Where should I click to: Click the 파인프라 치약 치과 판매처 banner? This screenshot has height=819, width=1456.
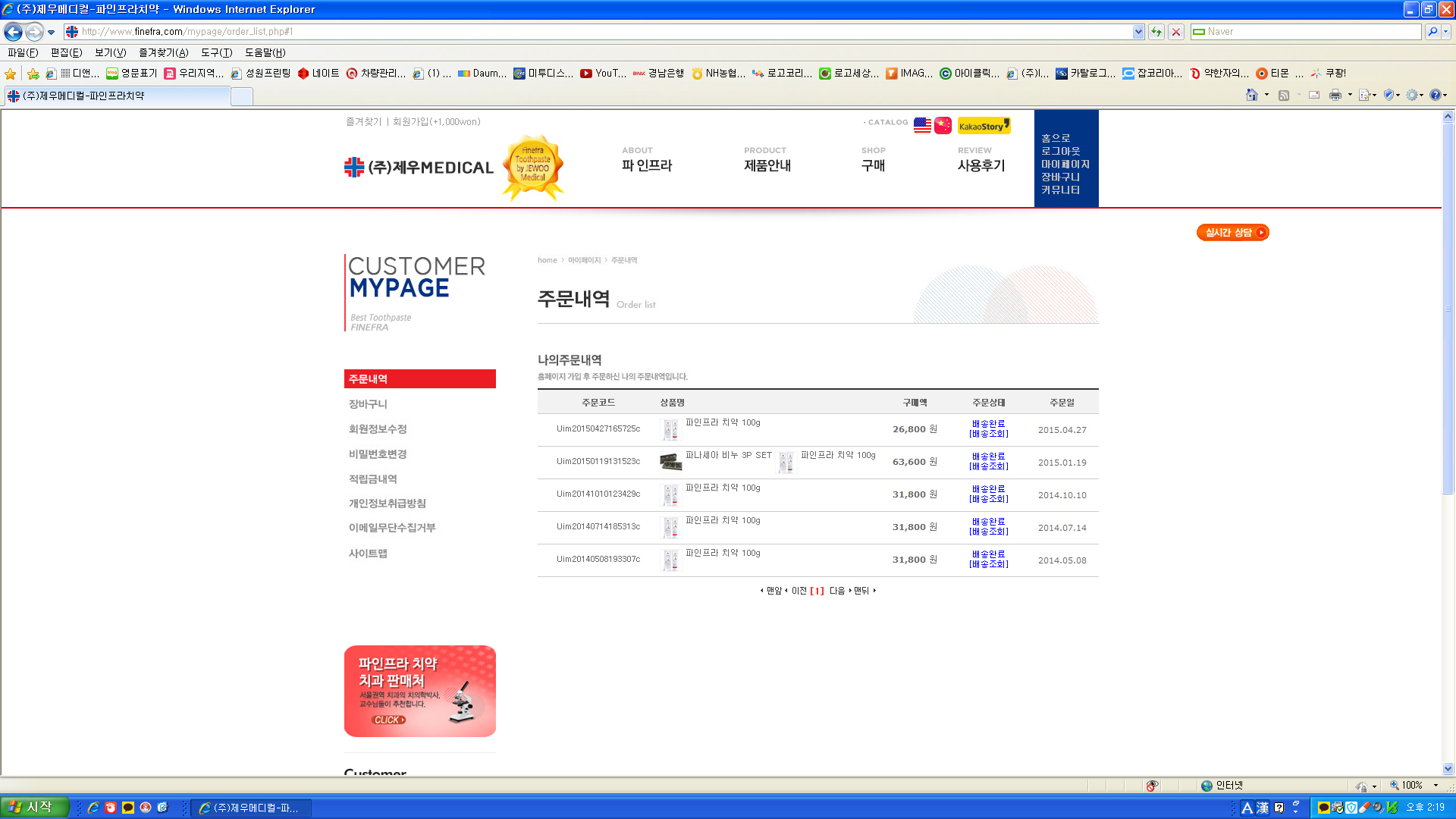click(x=419, y=691)
